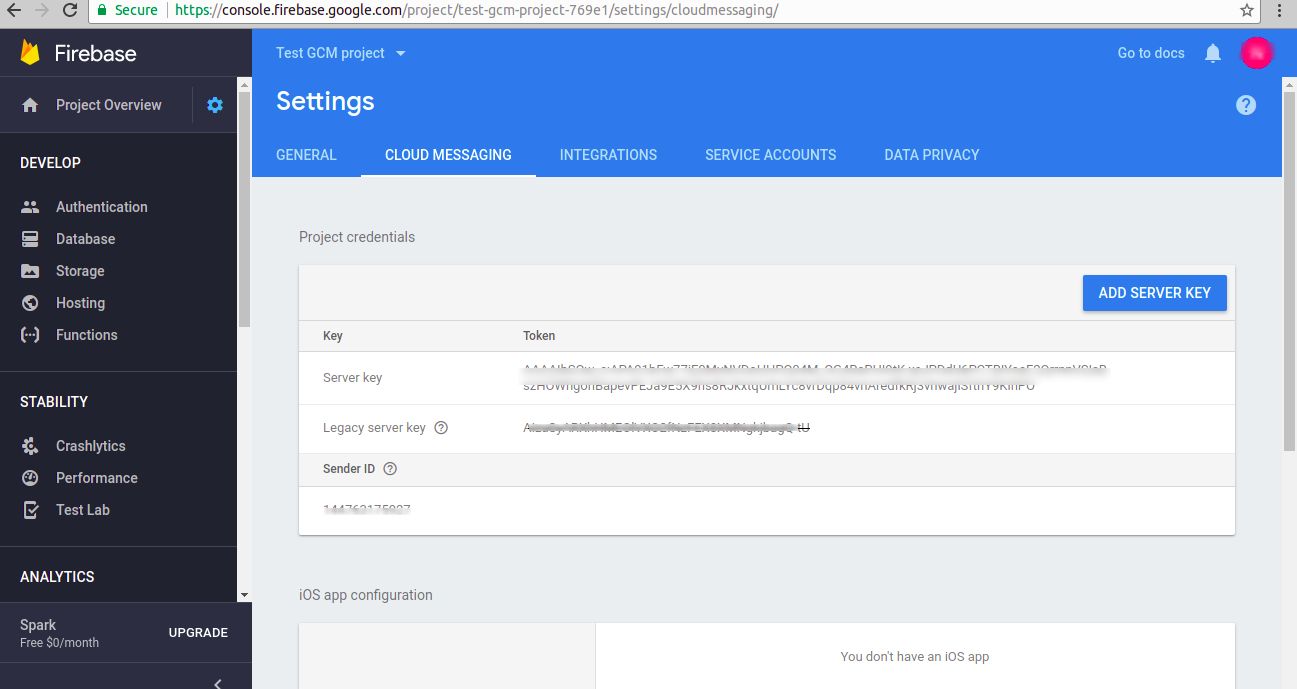
Task: Open Chrome three-dot menu
Action: pyautogui.click(x=1279, y=10)
